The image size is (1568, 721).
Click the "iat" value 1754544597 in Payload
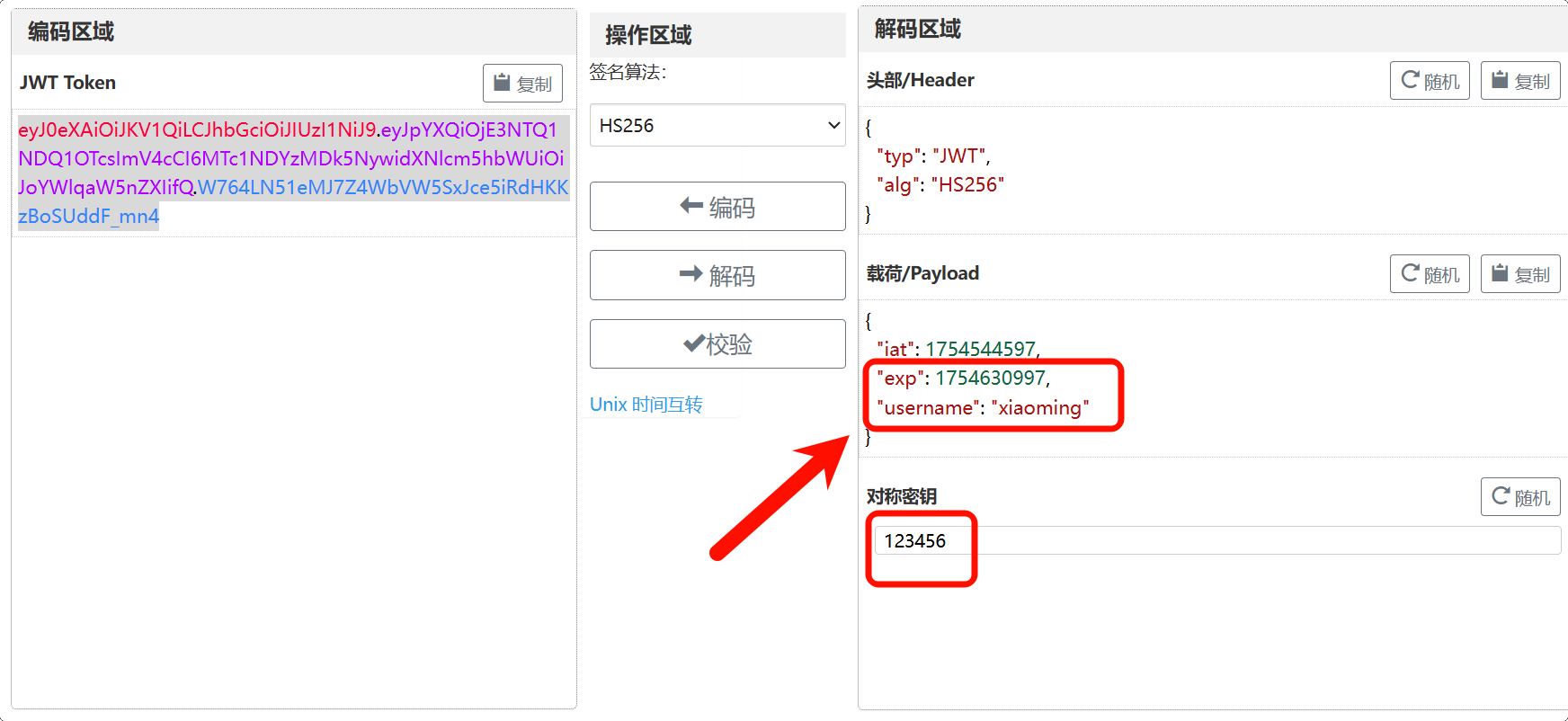pos(980,349)
